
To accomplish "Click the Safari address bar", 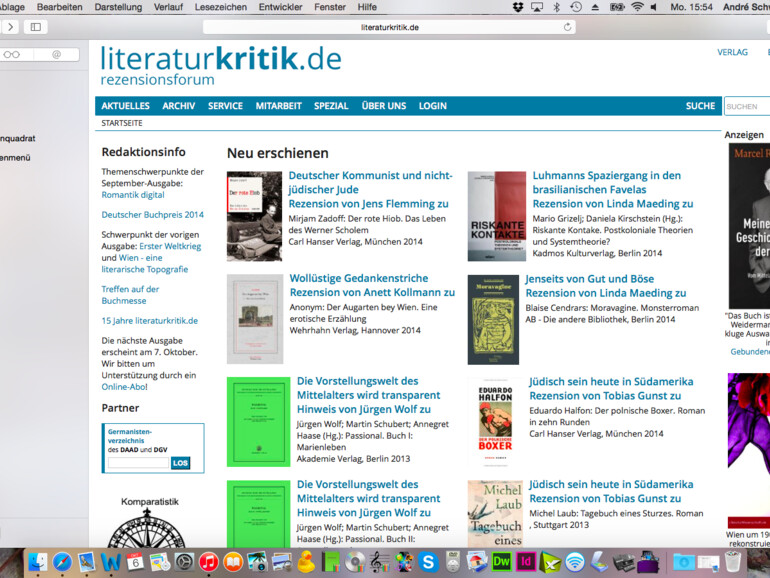I will click(x=389, y=27).
